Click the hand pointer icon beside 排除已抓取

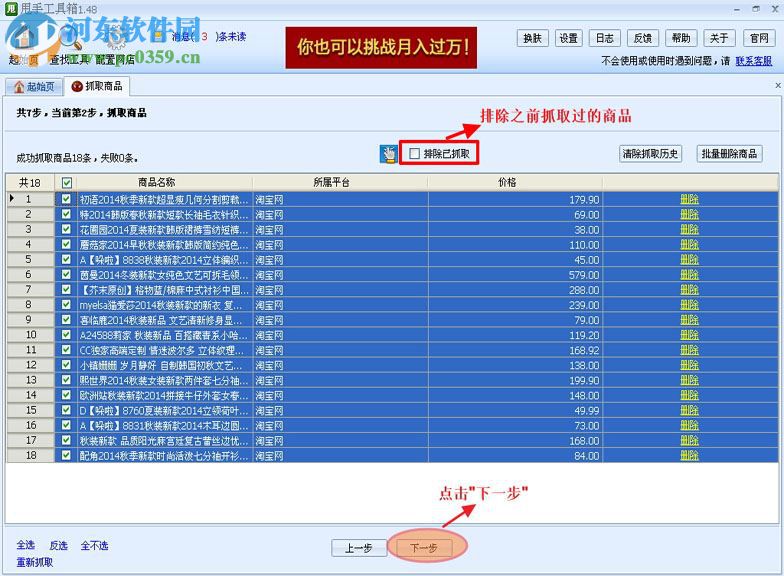tap(388, 154)
